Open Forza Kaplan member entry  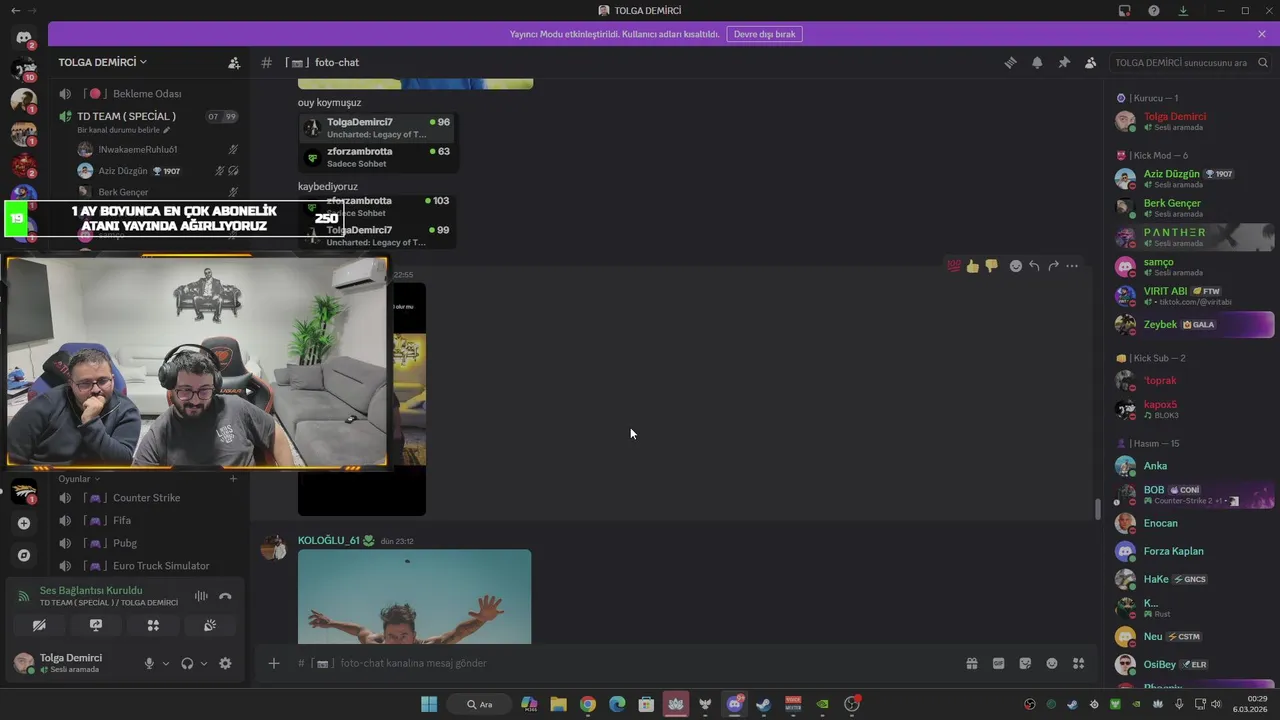[1194, 551]
